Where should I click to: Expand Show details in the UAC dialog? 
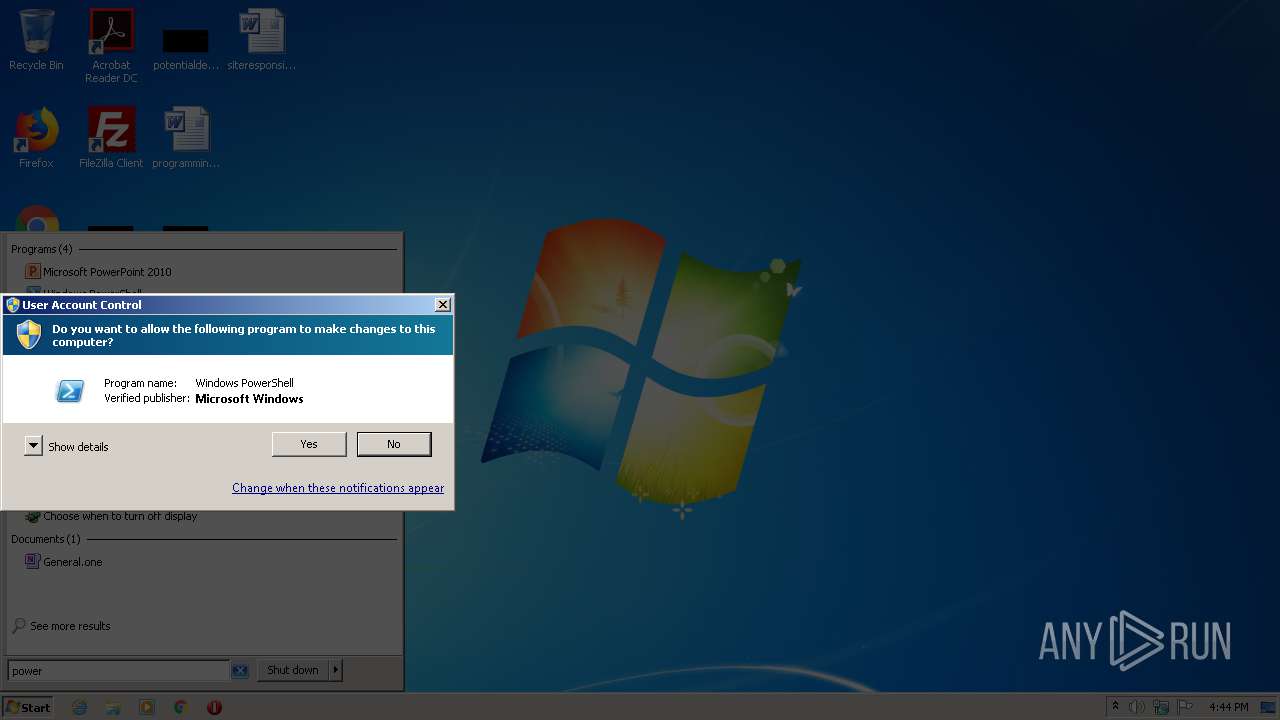click(66, 446)
